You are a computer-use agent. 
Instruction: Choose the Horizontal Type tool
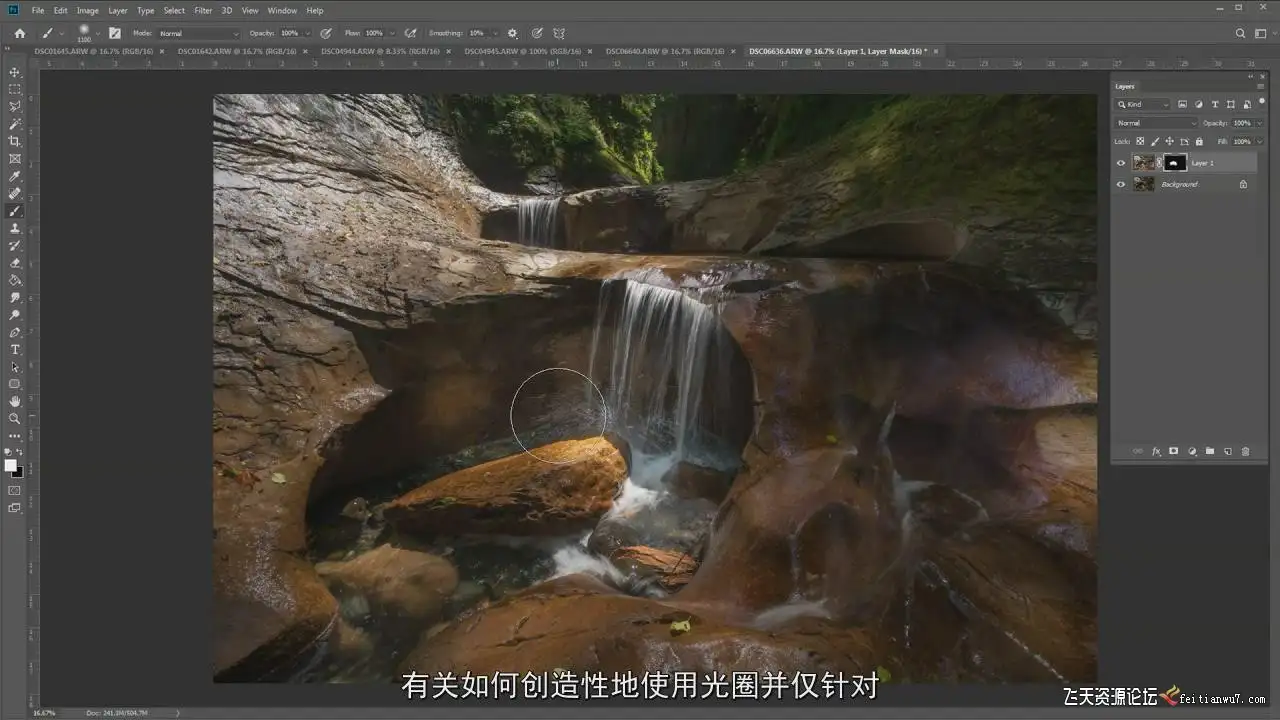pos(15,349)
